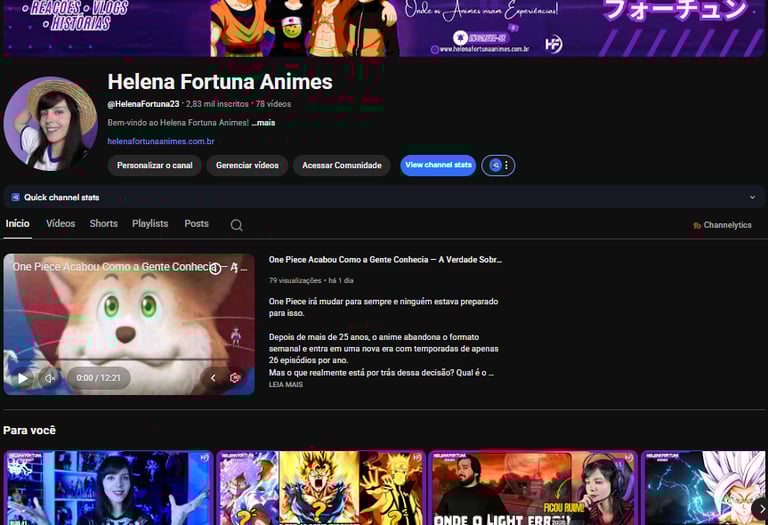Open the Posts tab
This screenshot has height=525, width=768.
point(196,224)
